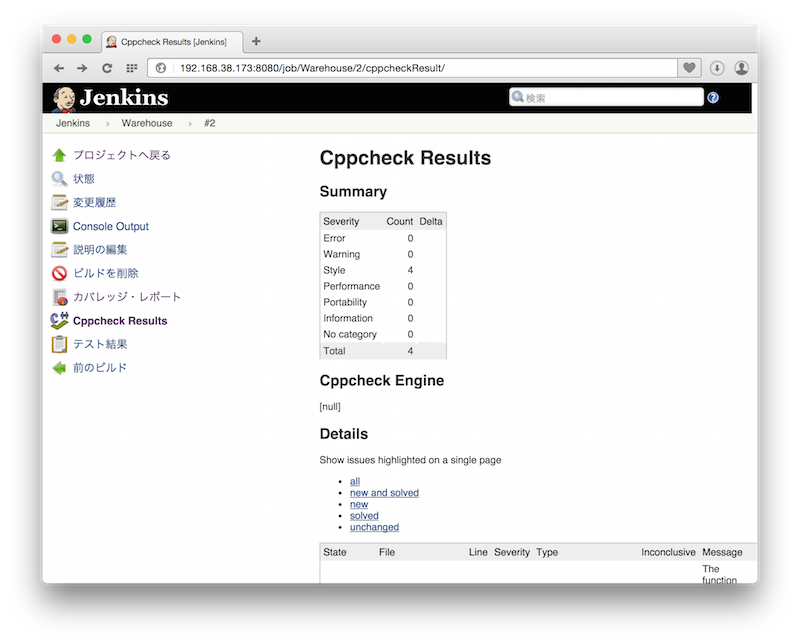Open the Console Output terminal icon
Screen dimensions: 800x644
[59, 226]
